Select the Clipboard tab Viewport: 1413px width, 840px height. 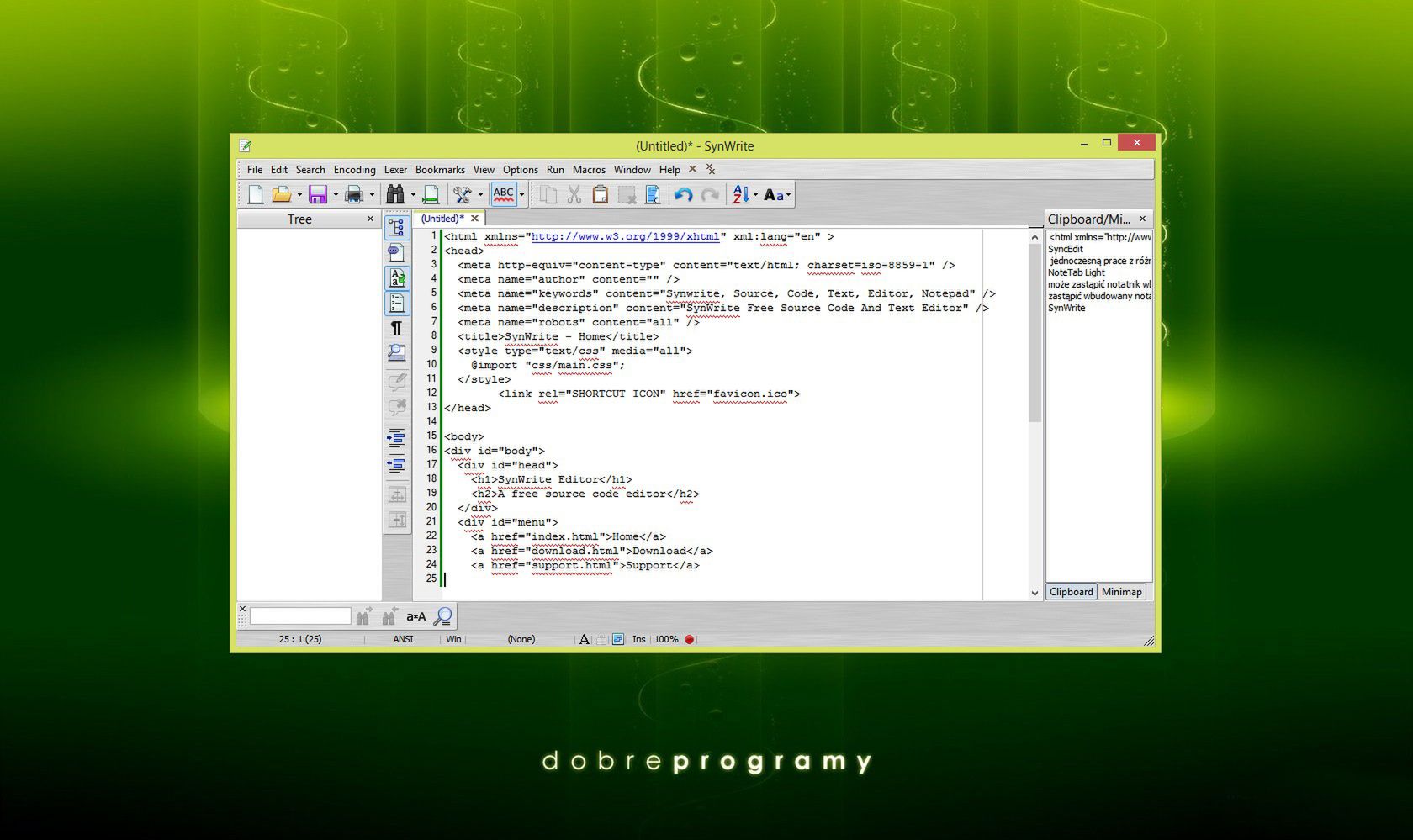click(x=1071, y=592)
